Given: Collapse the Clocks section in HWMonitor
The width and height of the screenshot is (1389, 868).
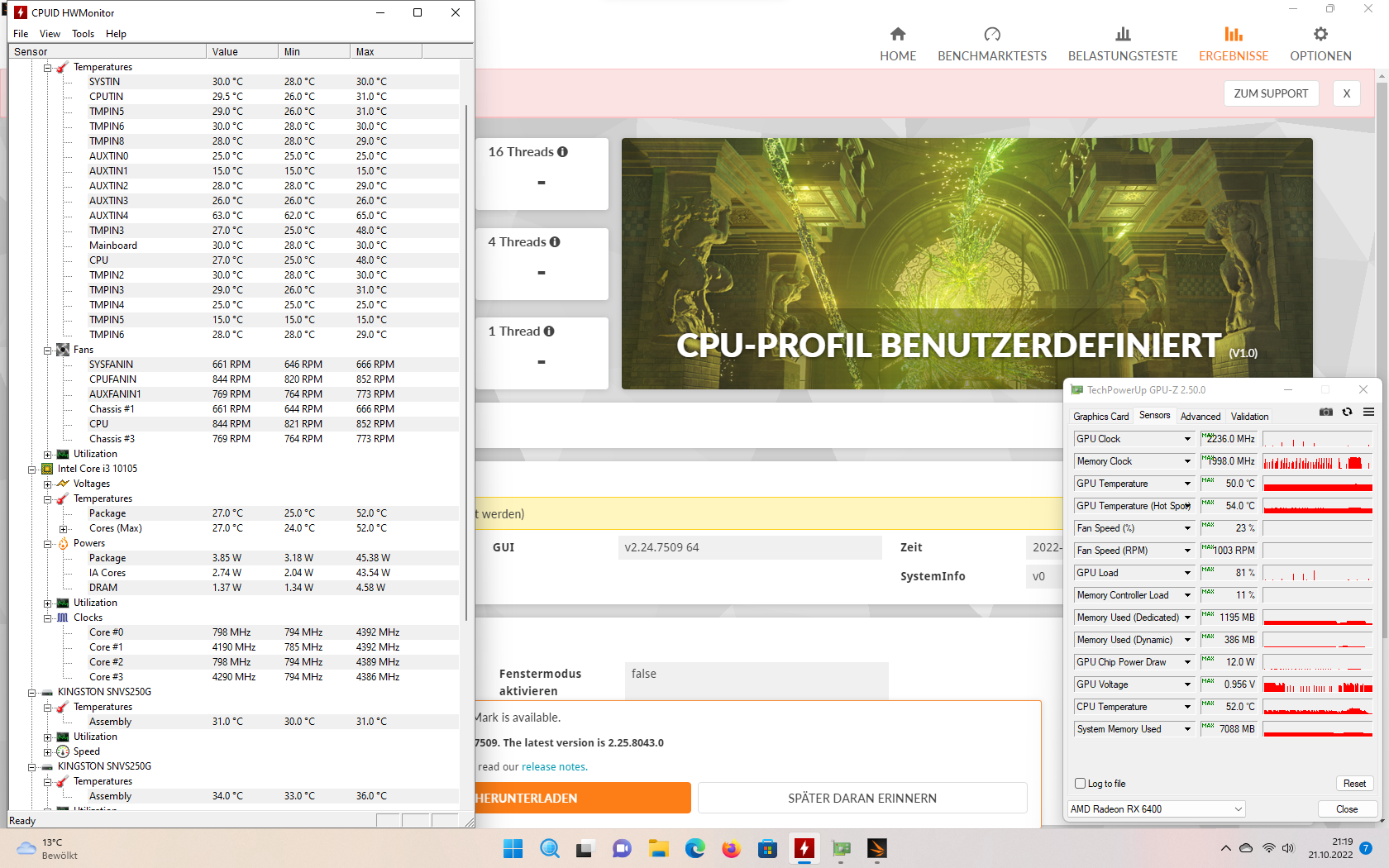Looking at the screenshot, I should click(49, 618).
